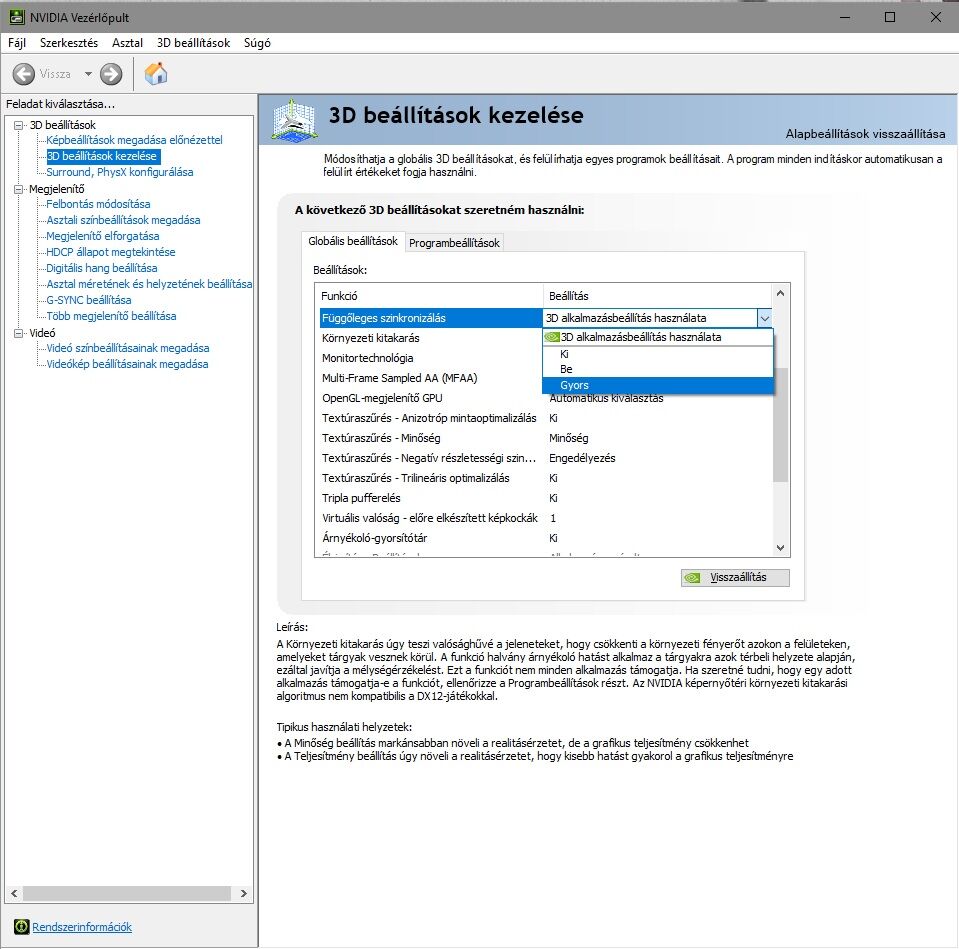Click the Visszaállítás button
This screenshot has width=959, height=949.
[735, 577]
